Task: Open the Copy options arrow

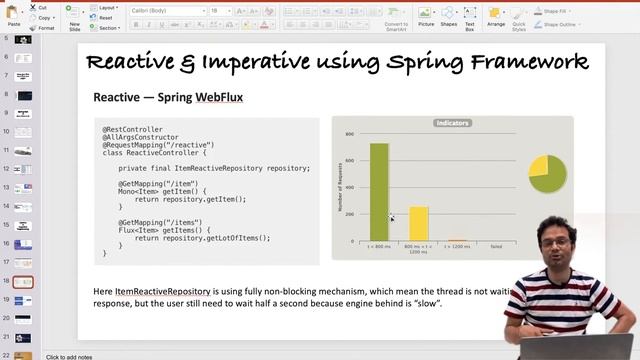Action: click(53, 18)
